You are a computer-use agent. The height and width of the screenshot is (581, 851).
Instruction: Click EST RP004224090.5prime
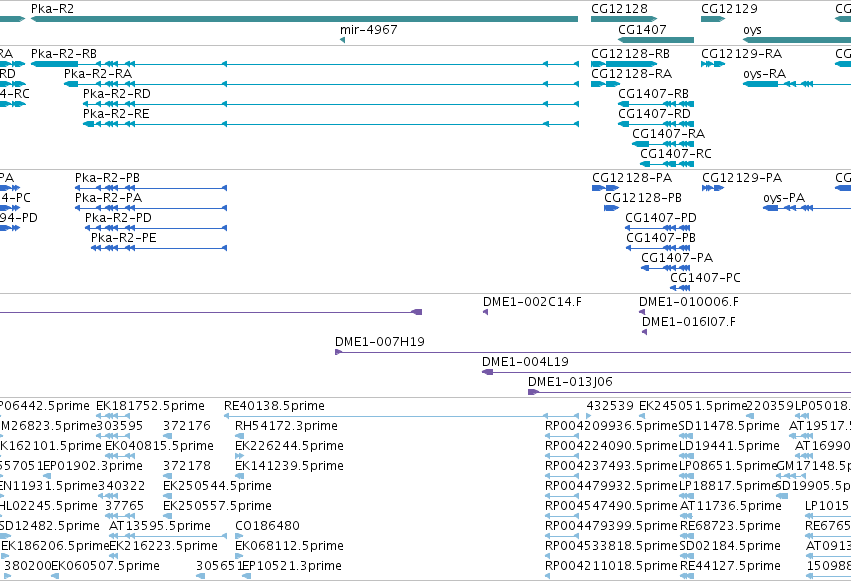pos(562,456)
